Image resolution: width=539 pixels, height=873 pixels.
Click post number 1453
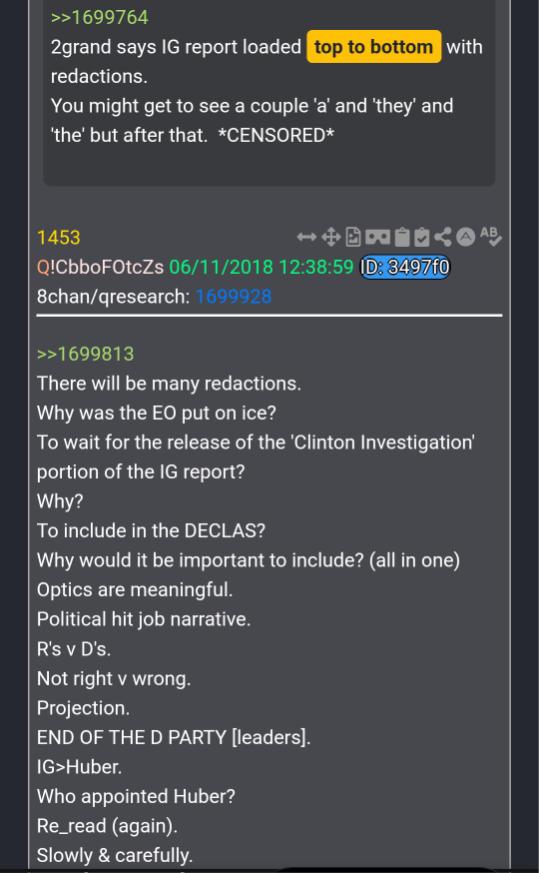58,238
